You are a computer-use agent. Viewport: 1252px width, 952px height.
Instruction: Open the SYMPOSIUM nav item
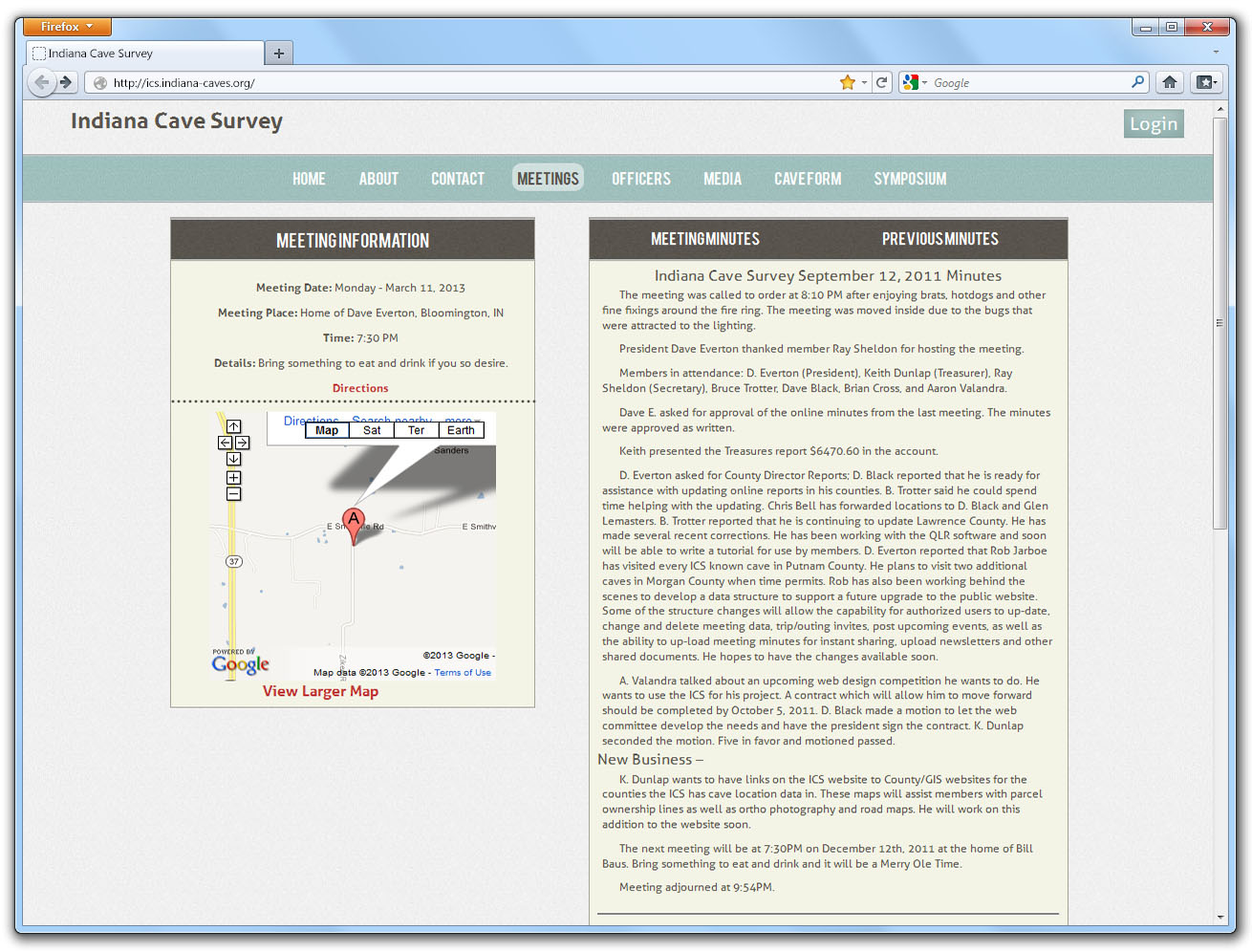tap(910, 179)
